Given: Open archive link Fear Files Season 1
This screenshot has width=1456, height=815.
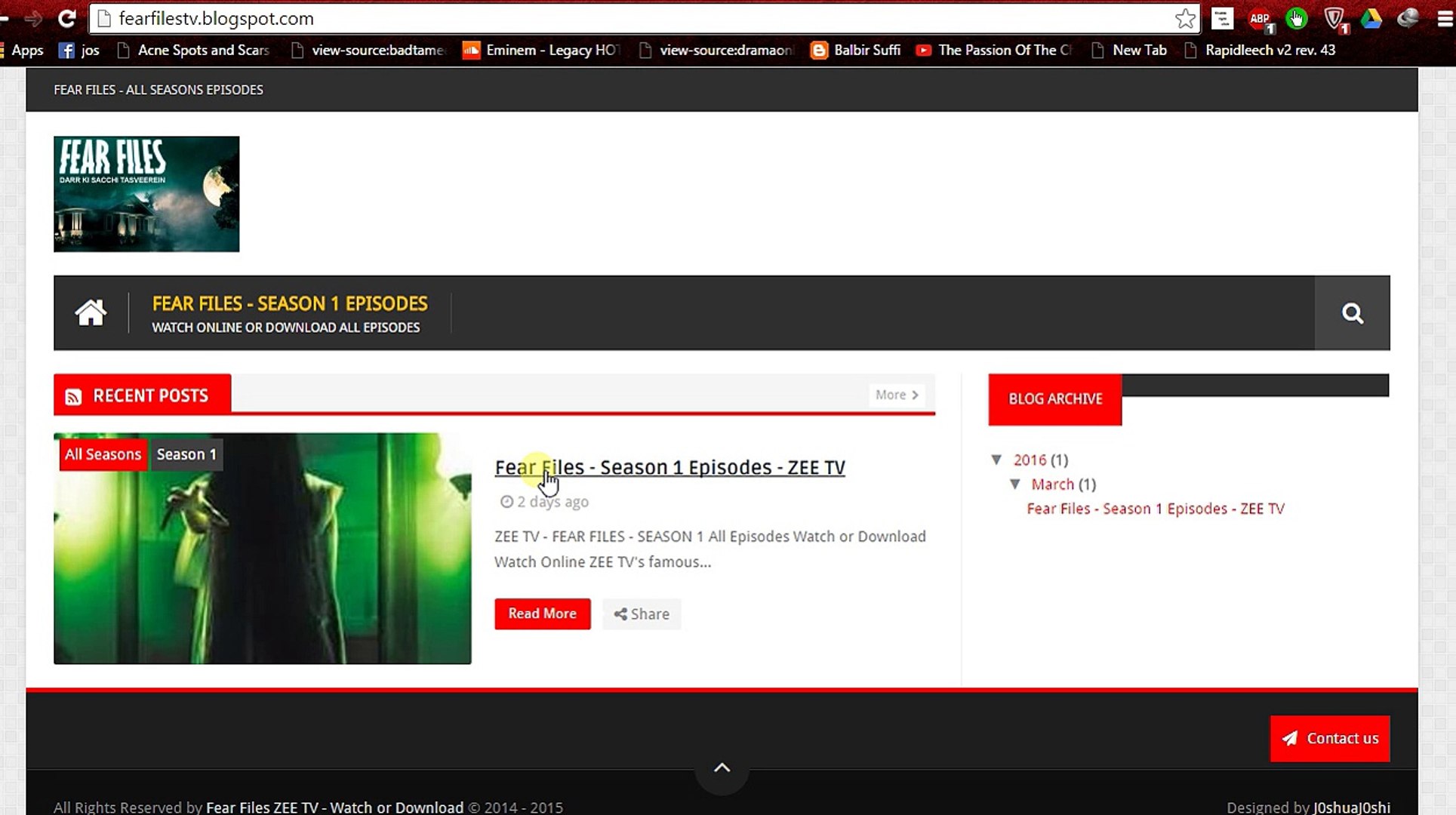Looking at the screenshot, I should [x=1155, y=509].
